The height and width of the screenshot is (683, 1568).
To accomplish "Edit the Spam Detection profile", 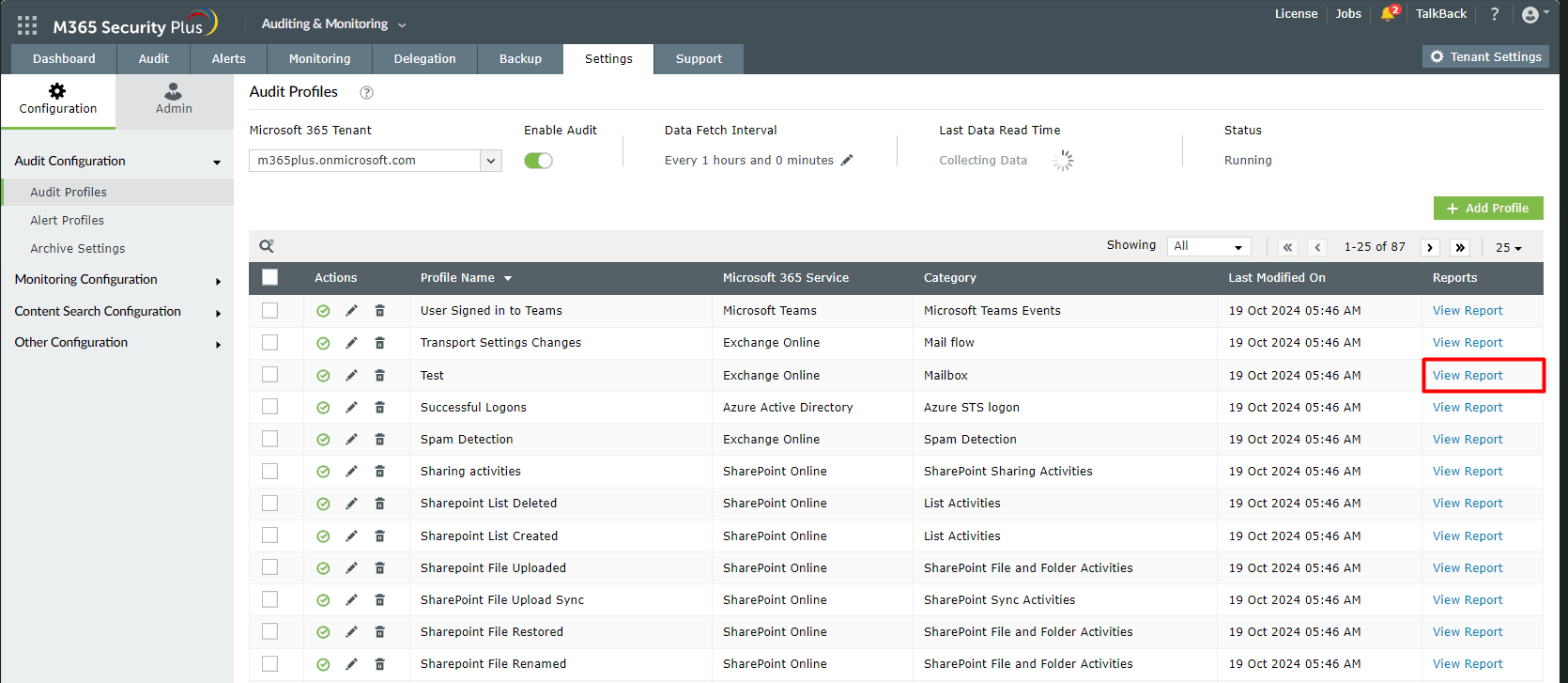I will coord(351,439).
